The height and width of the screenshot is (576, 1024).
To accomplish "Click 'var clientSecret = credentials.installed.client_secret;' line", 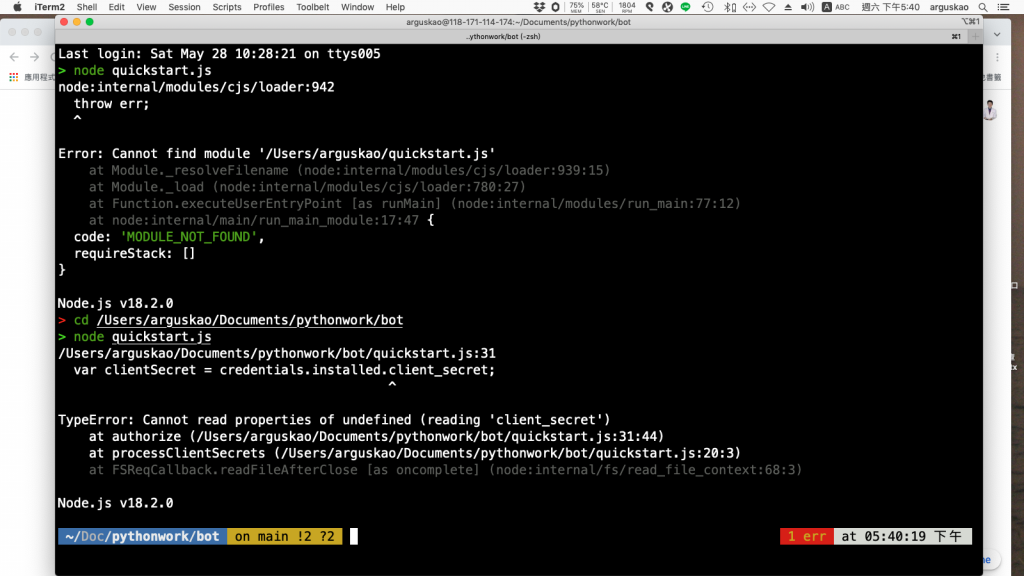I will pyautogui.click(x=284, y=370).
